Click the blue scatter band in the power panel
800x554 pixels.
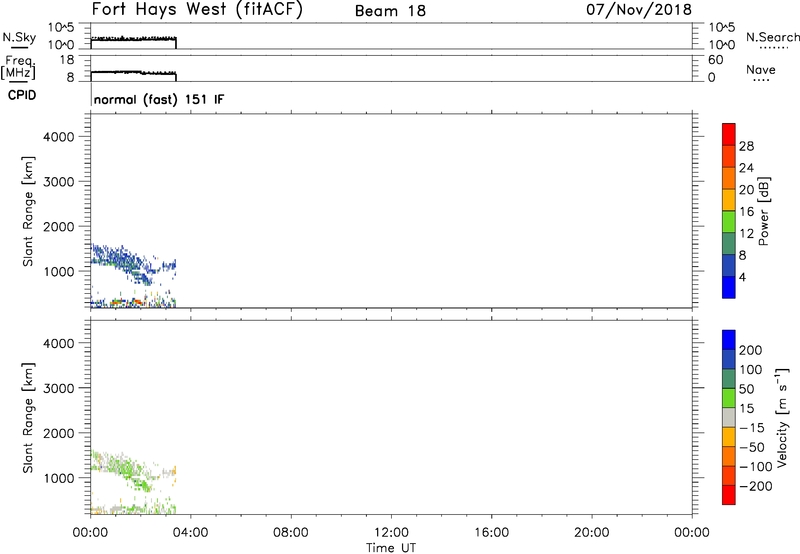point(120,262)
